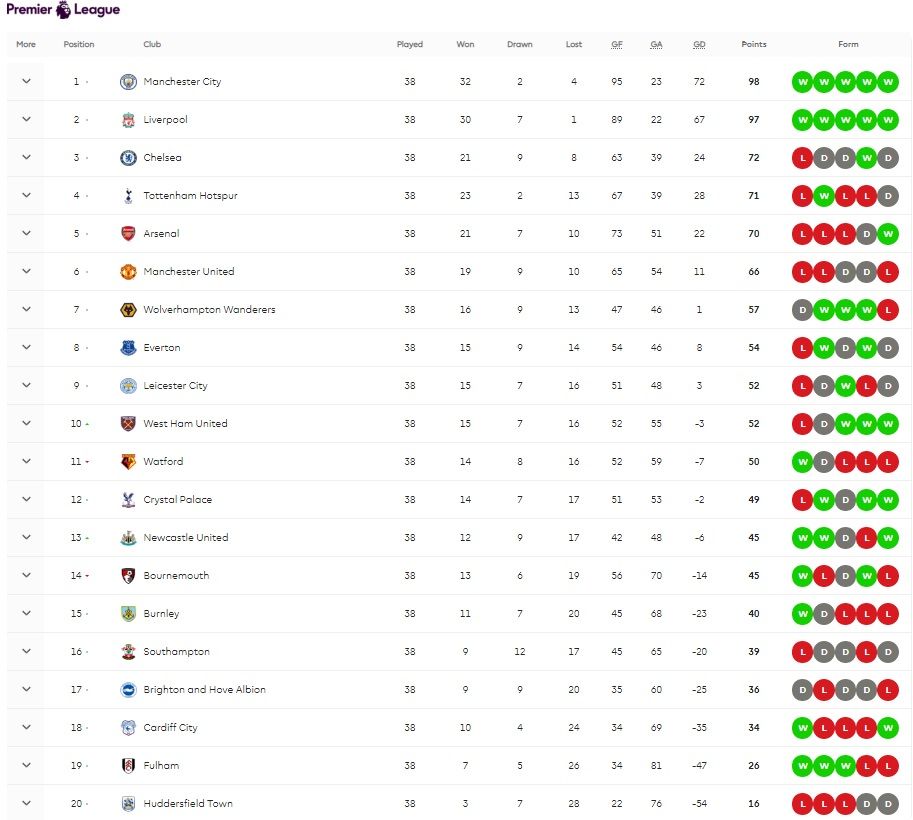Sort by the Points column header
This screenshot has width=913, height=820.
[753, 44]
